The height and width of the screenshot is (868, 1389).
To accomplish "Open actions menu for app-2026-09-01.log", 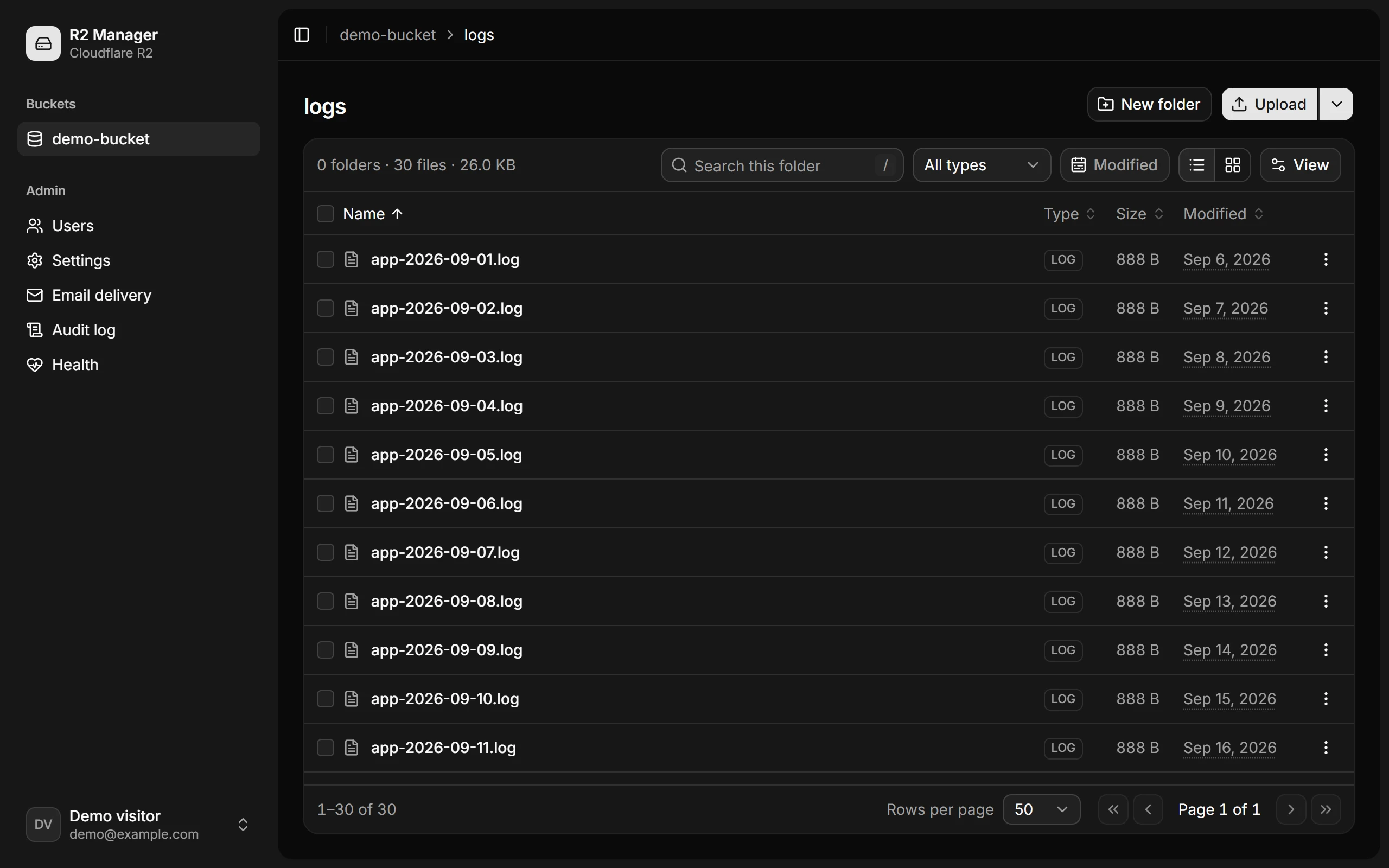I will pos(1326,259).
